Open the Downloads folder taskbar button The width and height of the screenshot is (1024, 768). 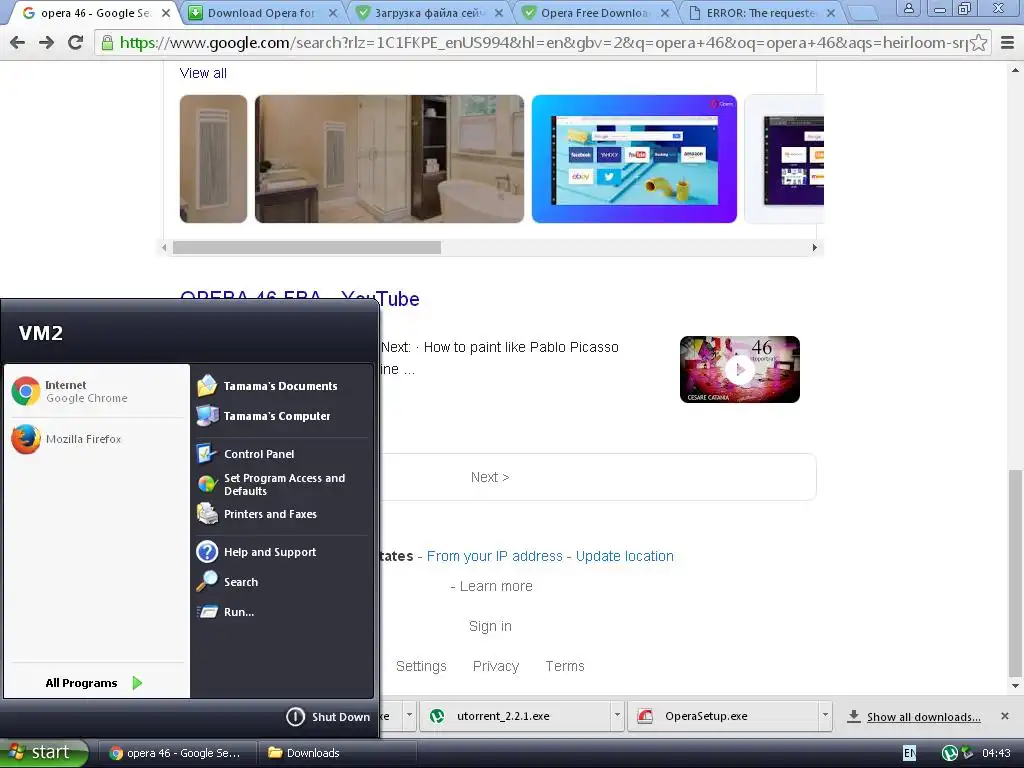click(338, 753)
